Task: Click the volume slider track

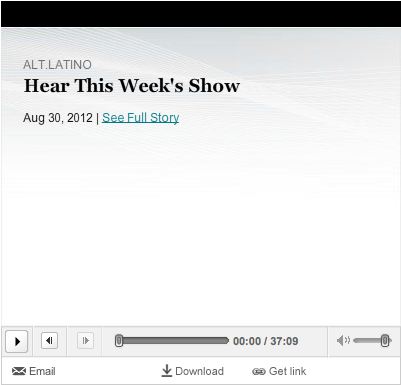Action: 372,341
